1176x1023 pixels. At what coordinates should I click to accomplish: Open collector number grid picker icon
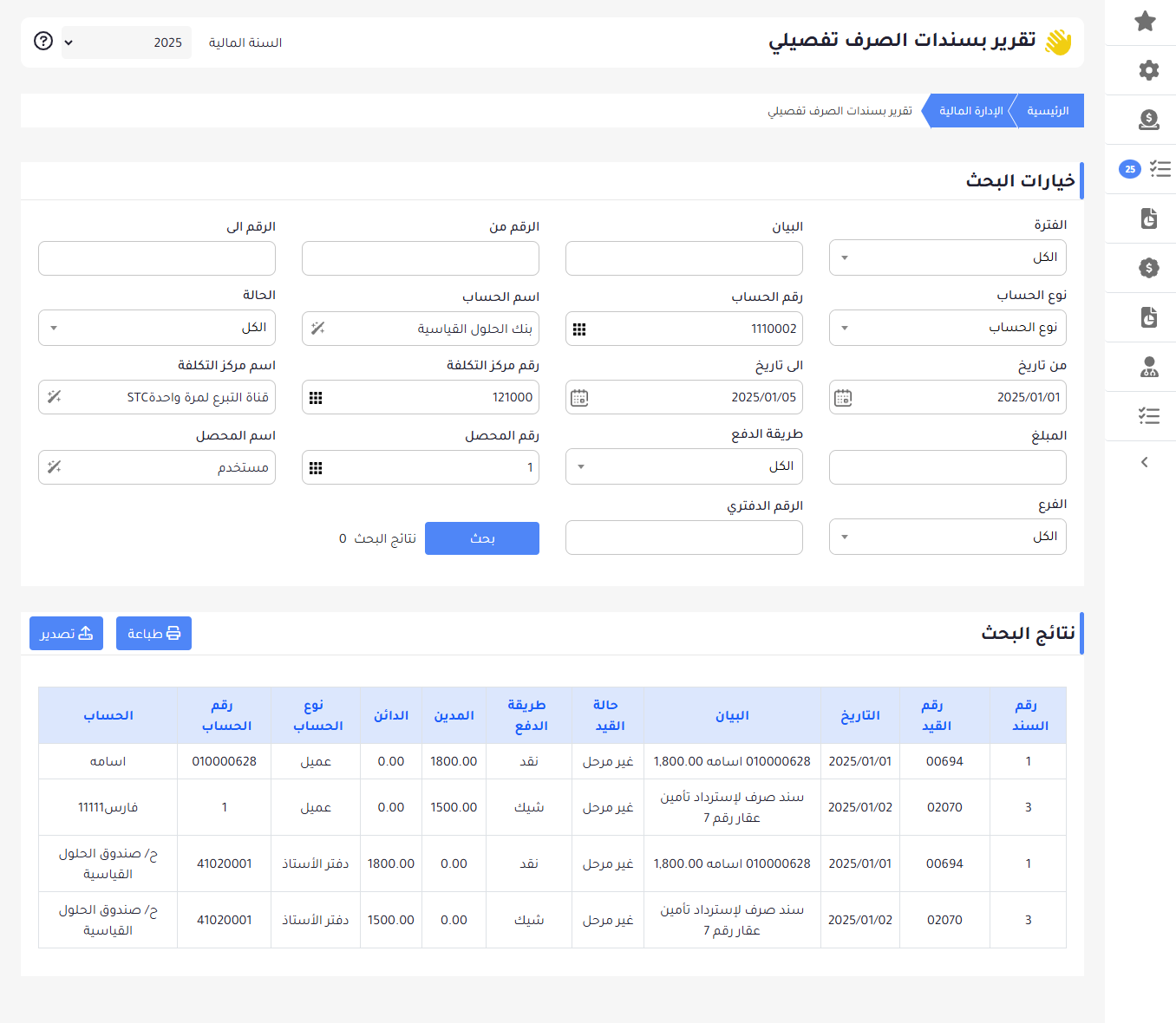316,468
